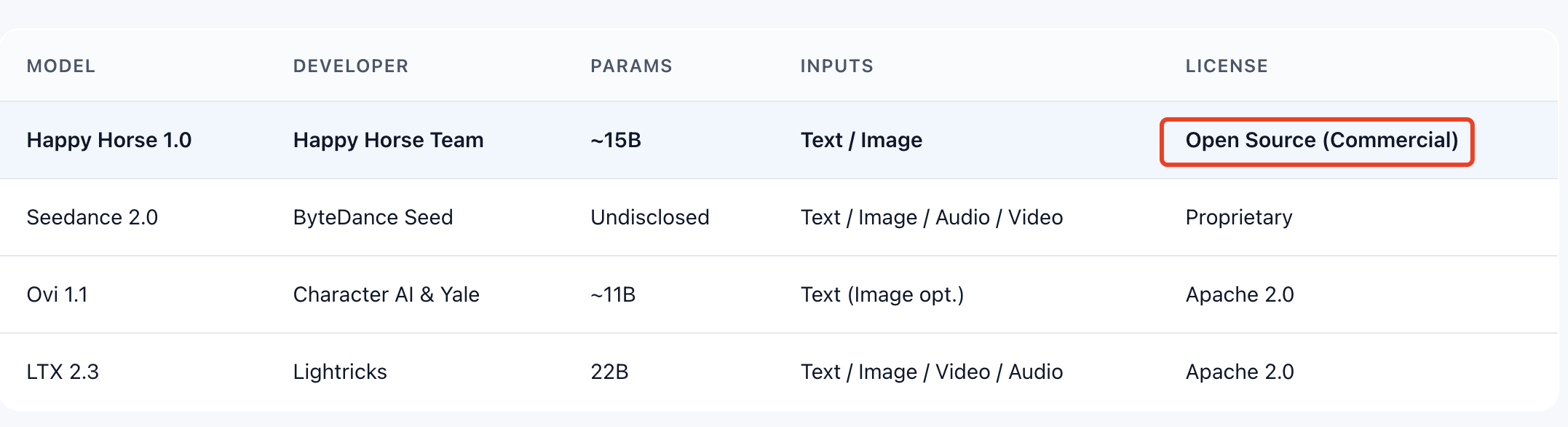Click the PARAMS column header
The width and height of the screenshot is (1568, 427).
coord(631,66)
